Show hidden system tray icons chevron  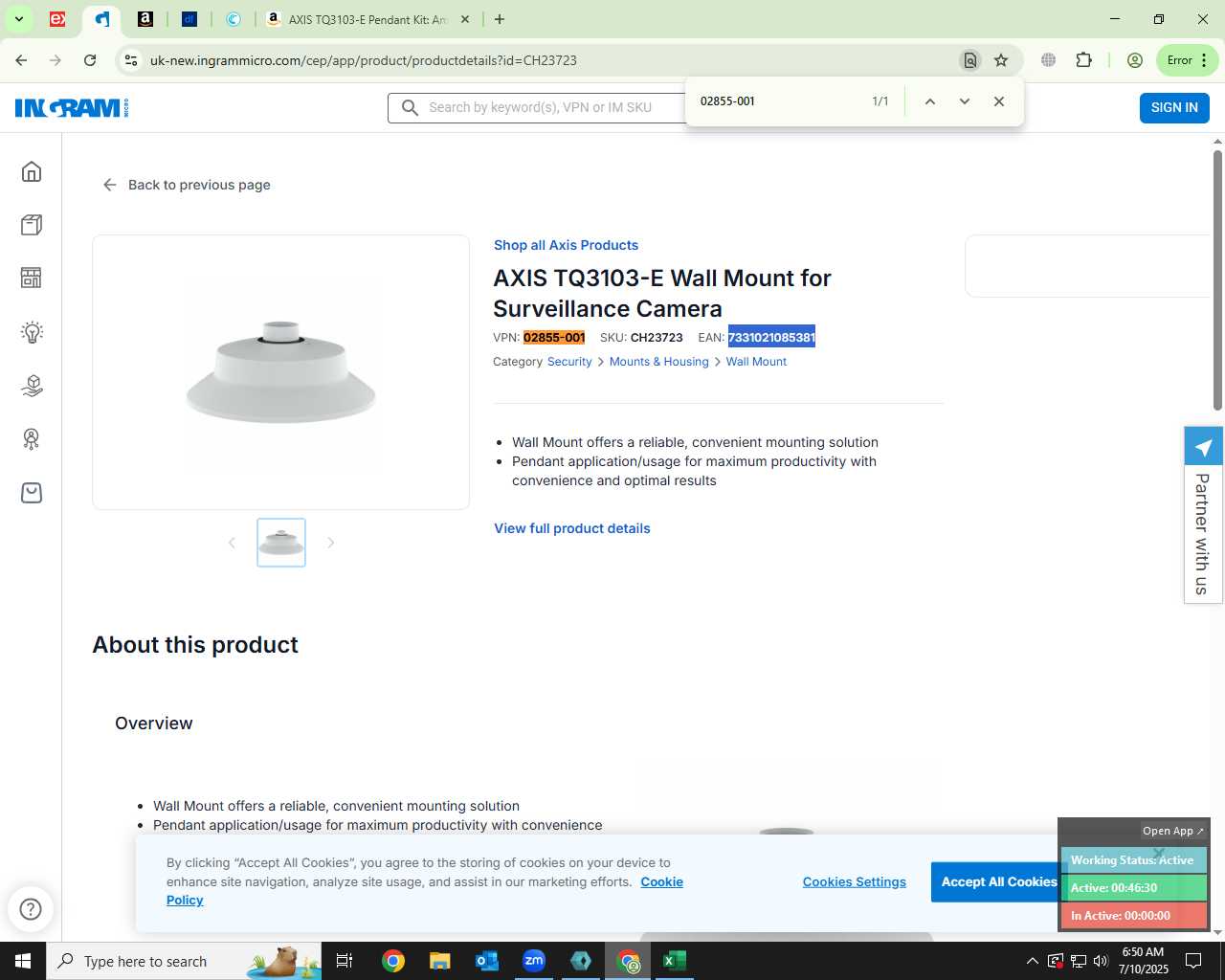[1032, 961]
